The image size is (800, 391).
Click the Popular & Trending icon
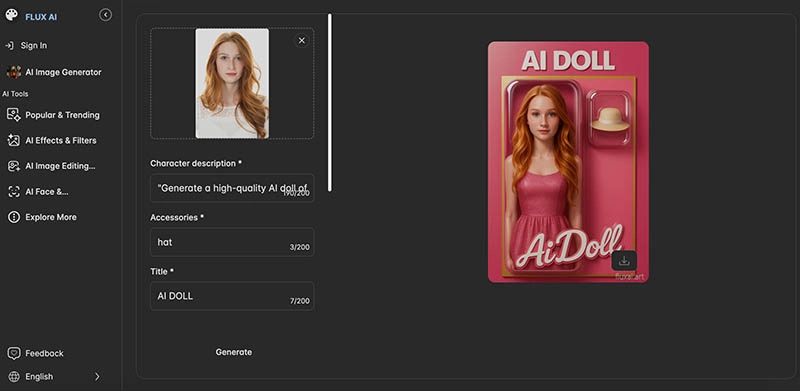pyautogui.click(x=13, y=115)
